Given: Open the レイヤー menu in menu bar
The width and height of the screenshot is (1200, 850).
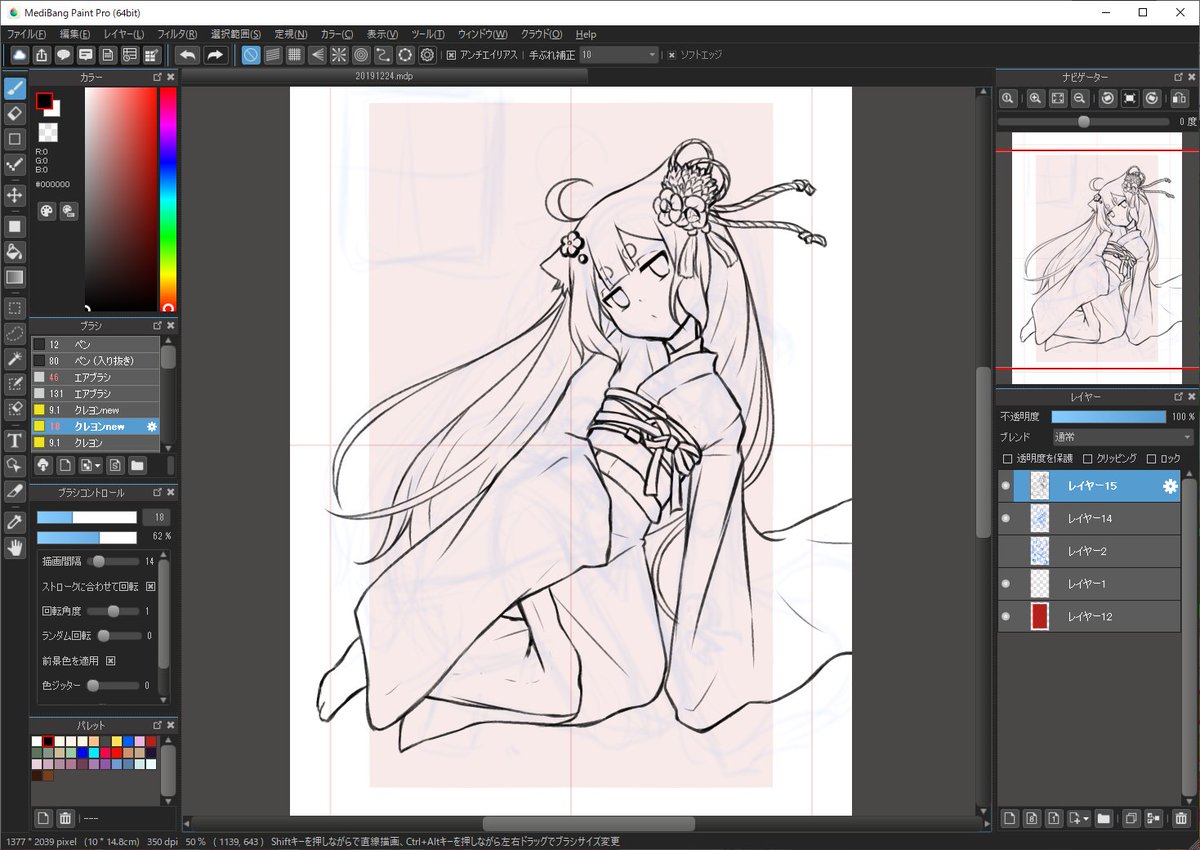Looking at the screenshot, I should [x=124, y=34].
